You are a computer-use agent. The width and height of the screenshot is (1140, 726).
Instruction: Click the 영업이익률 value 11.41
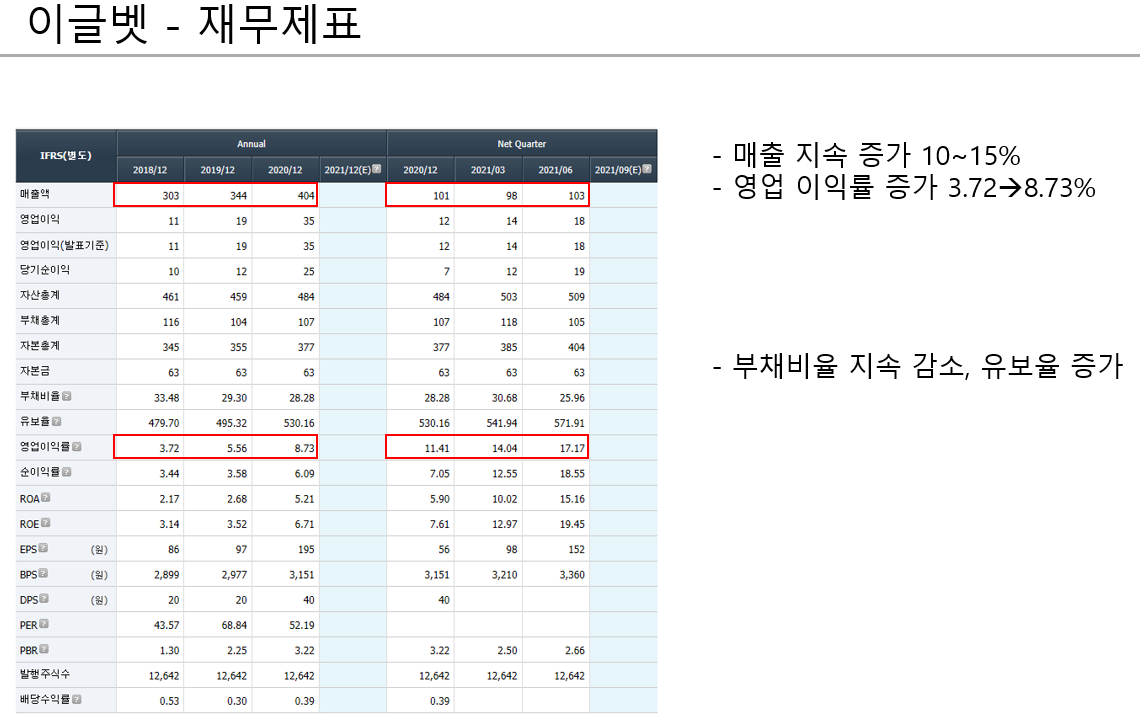point(437,448)
